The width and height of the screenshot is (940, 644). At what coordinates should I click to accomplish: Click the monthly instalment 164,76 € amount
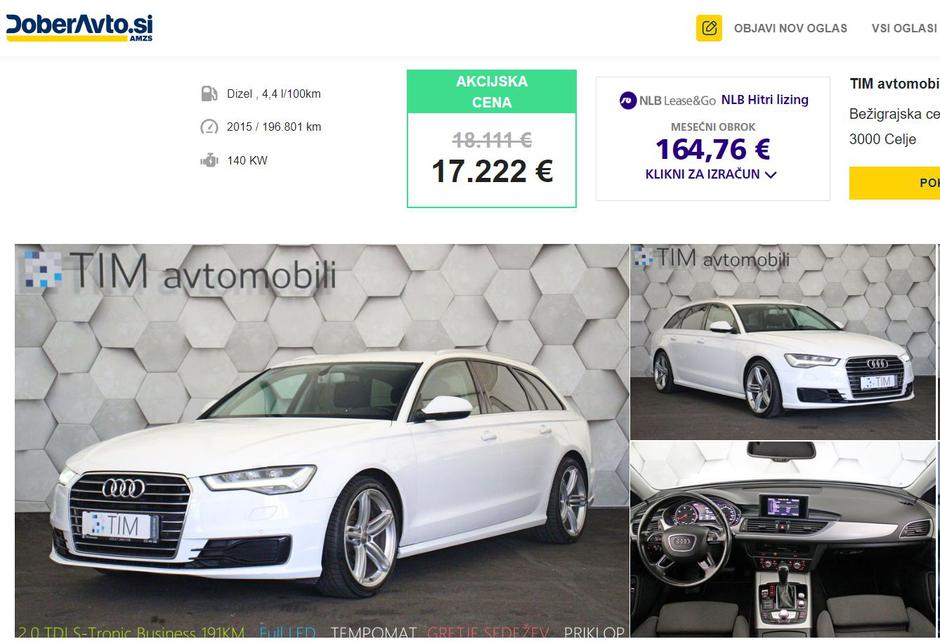click(x=713, y=149)
